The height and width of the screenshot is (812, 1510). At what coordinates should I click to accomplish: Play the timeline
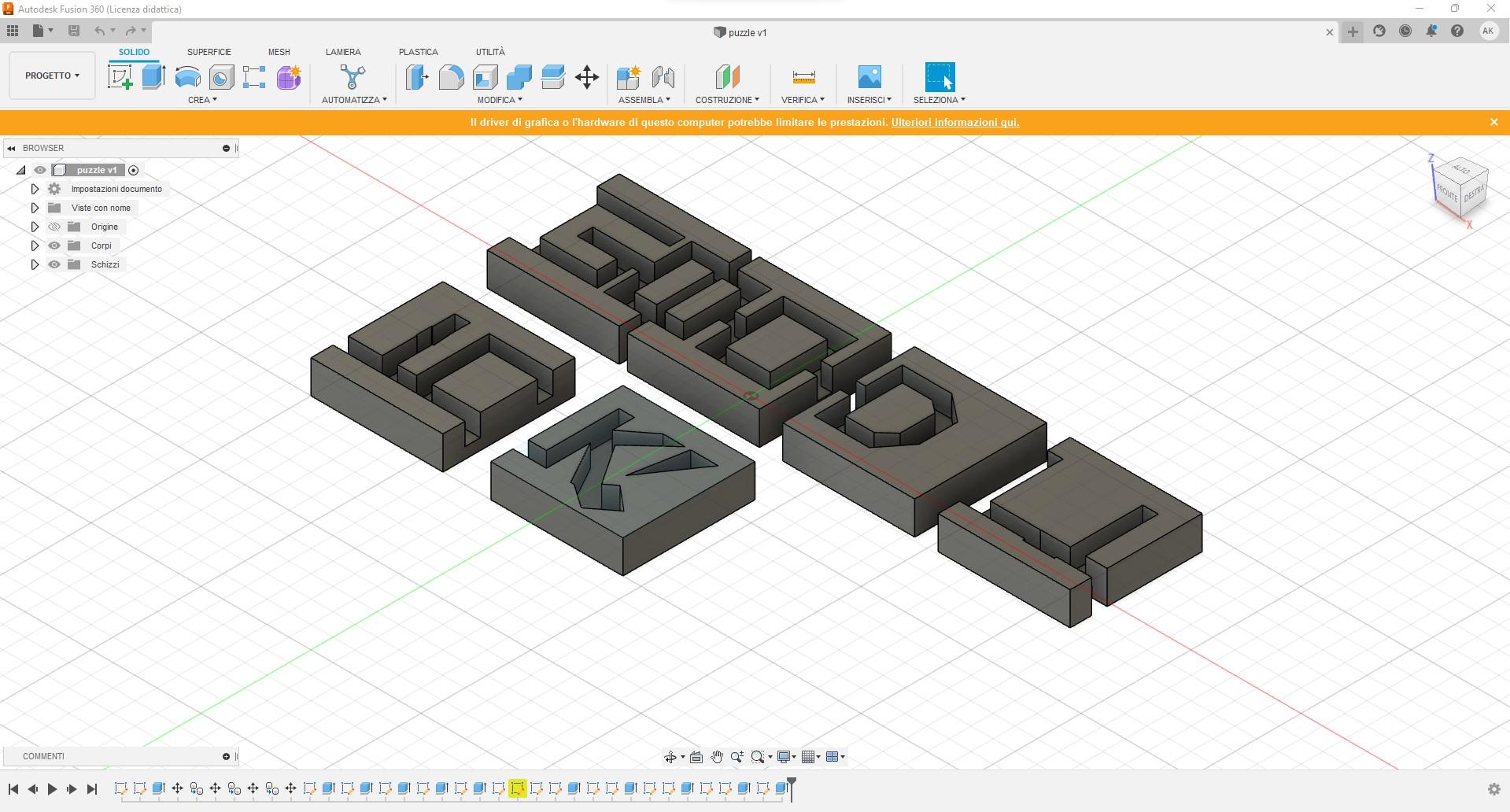click(52, 789)
